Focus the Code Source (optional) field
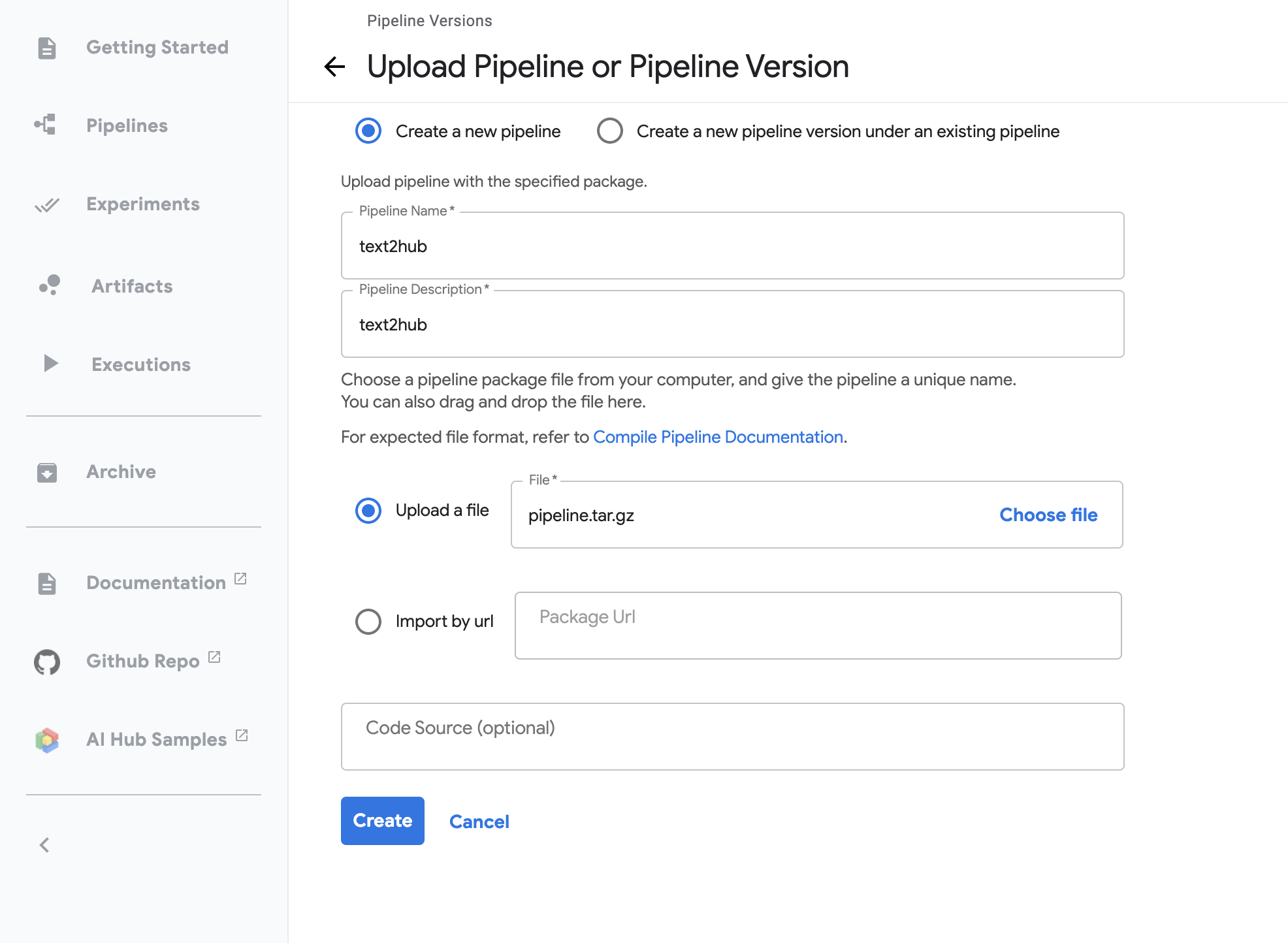The height and width of the screenshot is (943, 1288). 732,737
